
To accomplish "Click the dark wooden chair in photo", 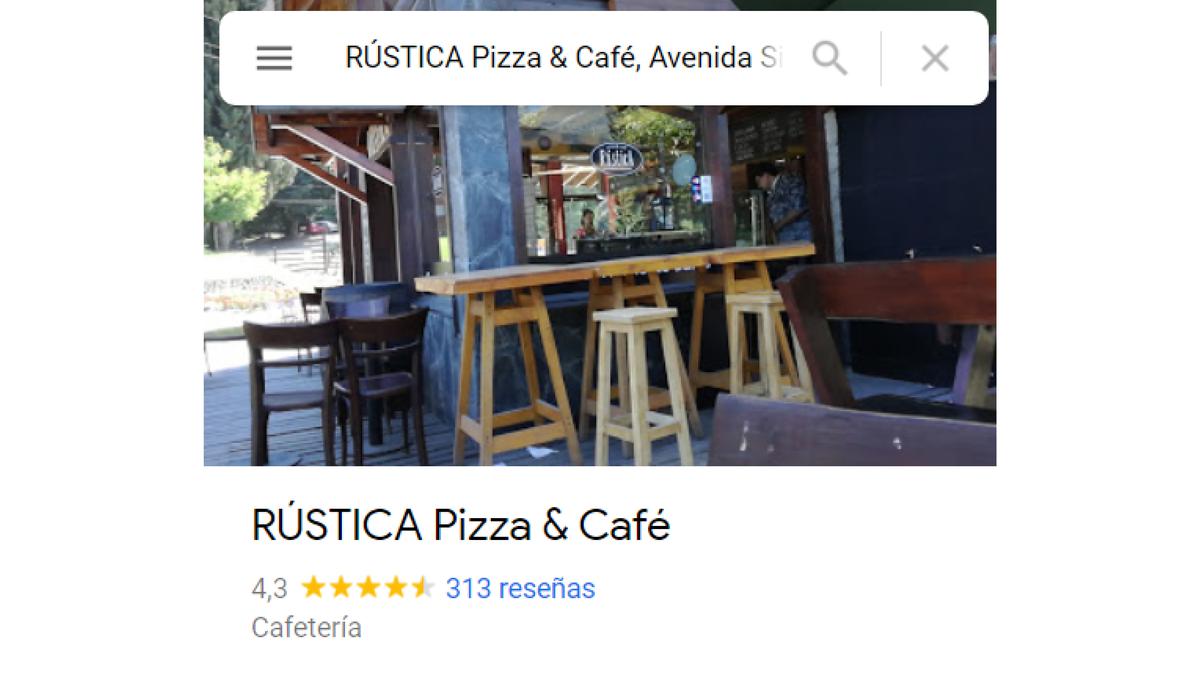I will pos(382,385).
